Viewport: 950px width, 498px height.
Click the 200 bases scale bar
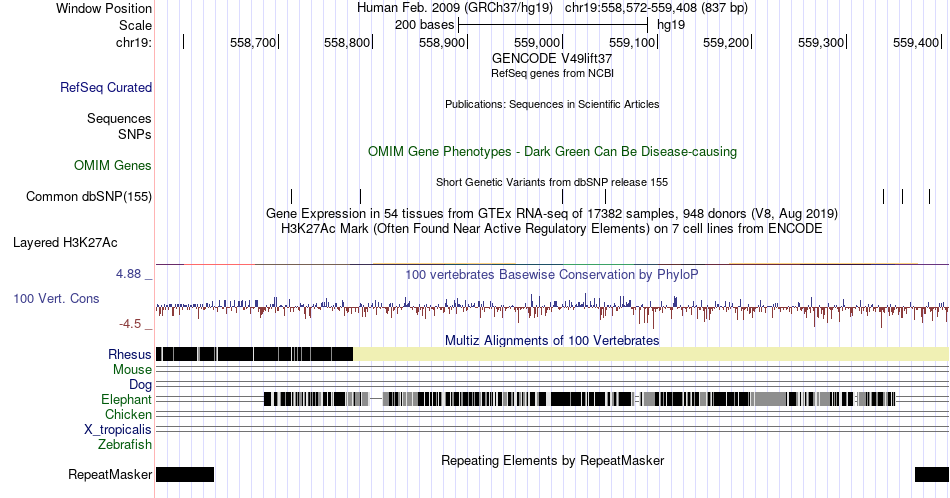pos(553,25)
